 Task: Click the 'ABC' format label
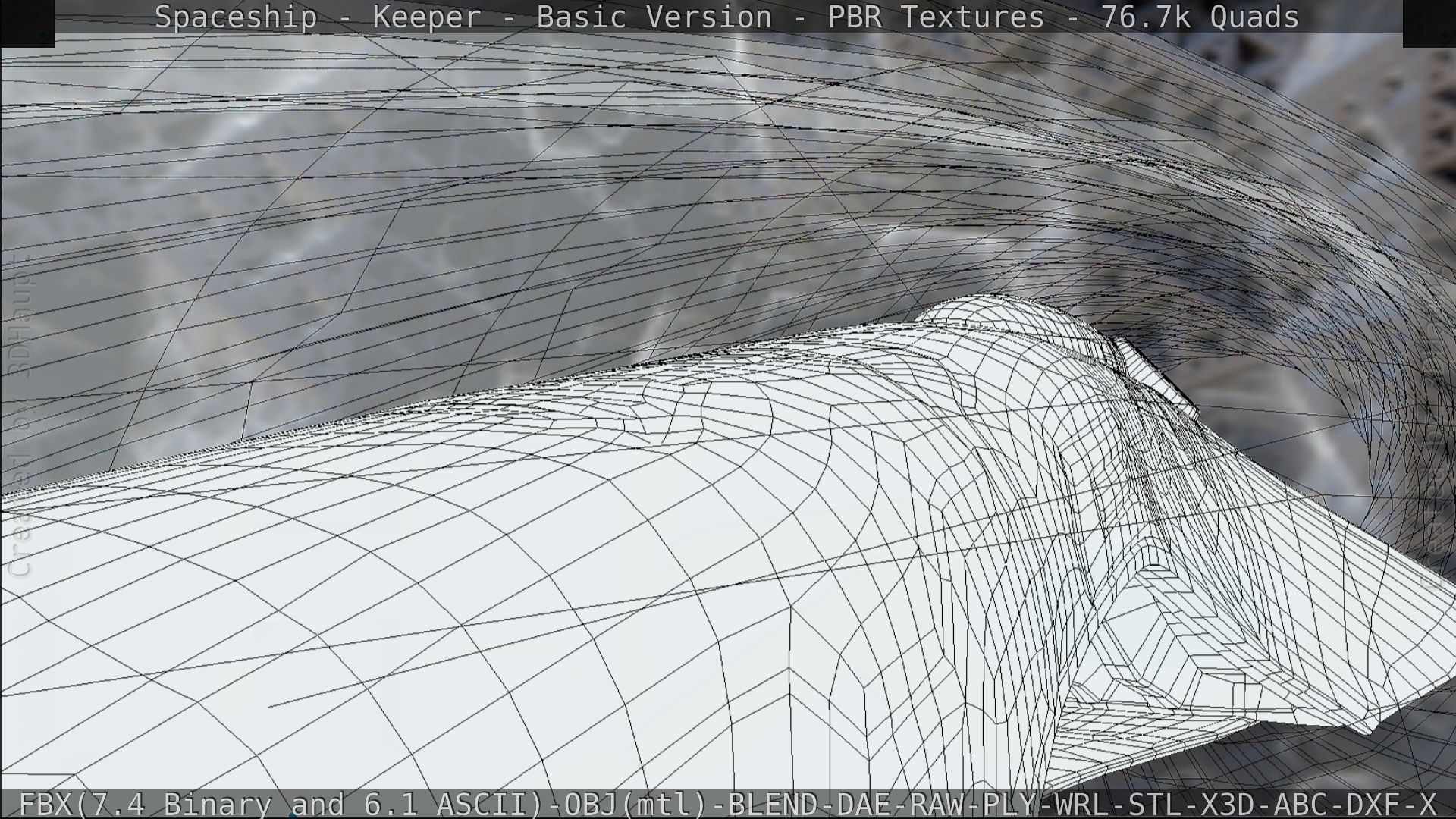point(1301,804)
